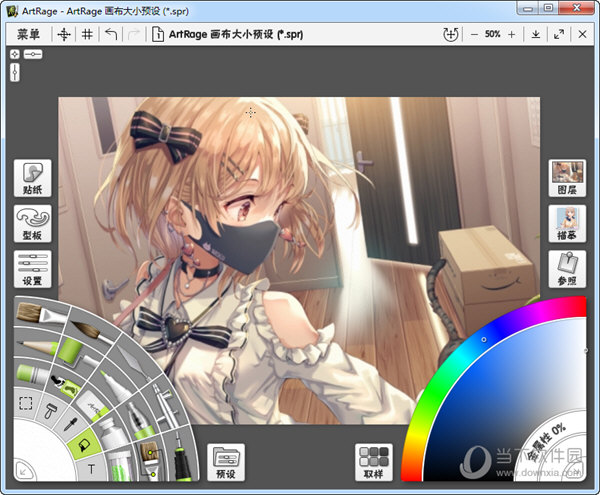Image resolution: width=600 pixels, height=495 pixels.
Task: Open the 参照 reference panel
Action: [567, 269]
